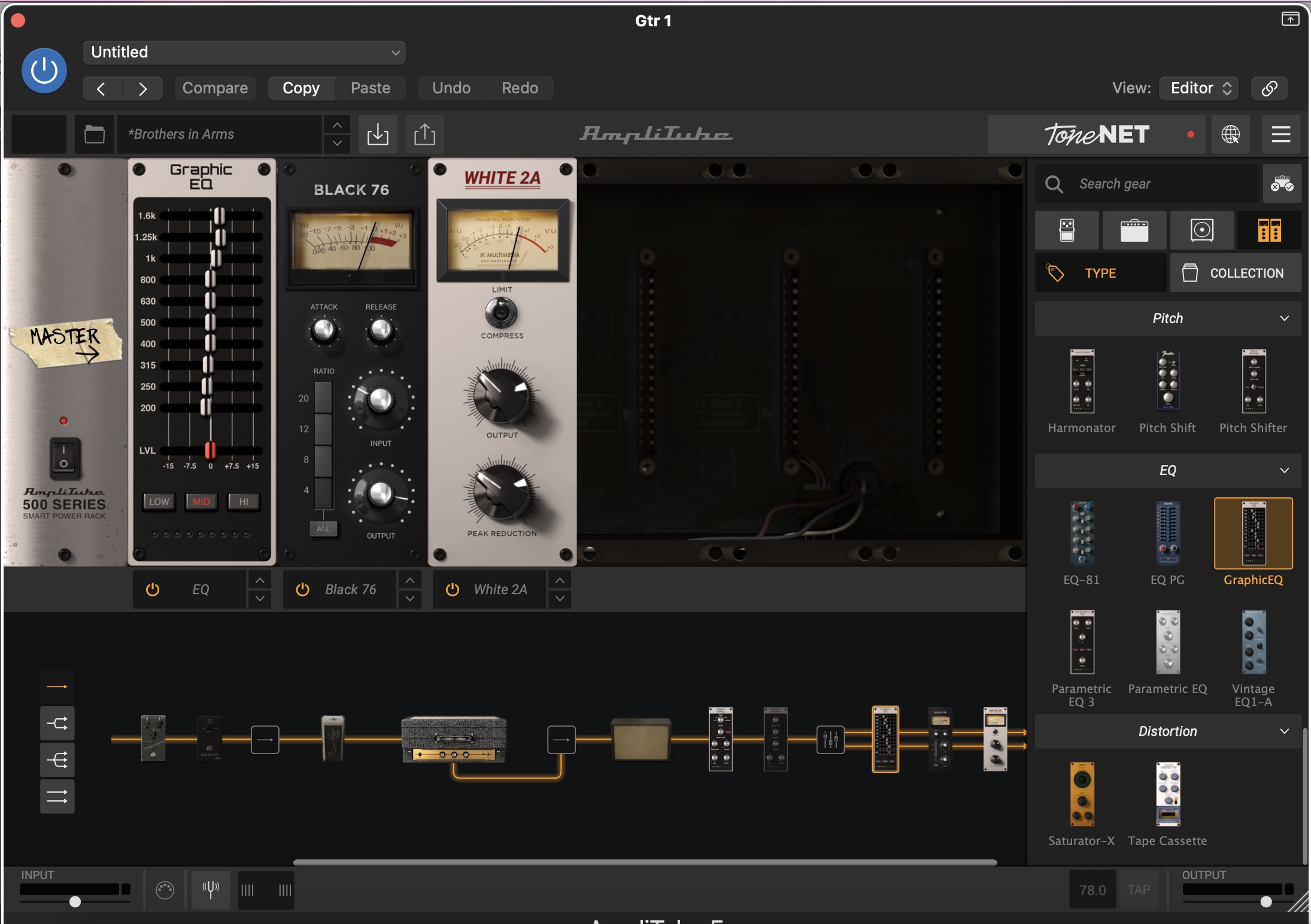Select the Amp category icon
The height and width of the screenshot is (924, 1311).
click(1134, 230)
